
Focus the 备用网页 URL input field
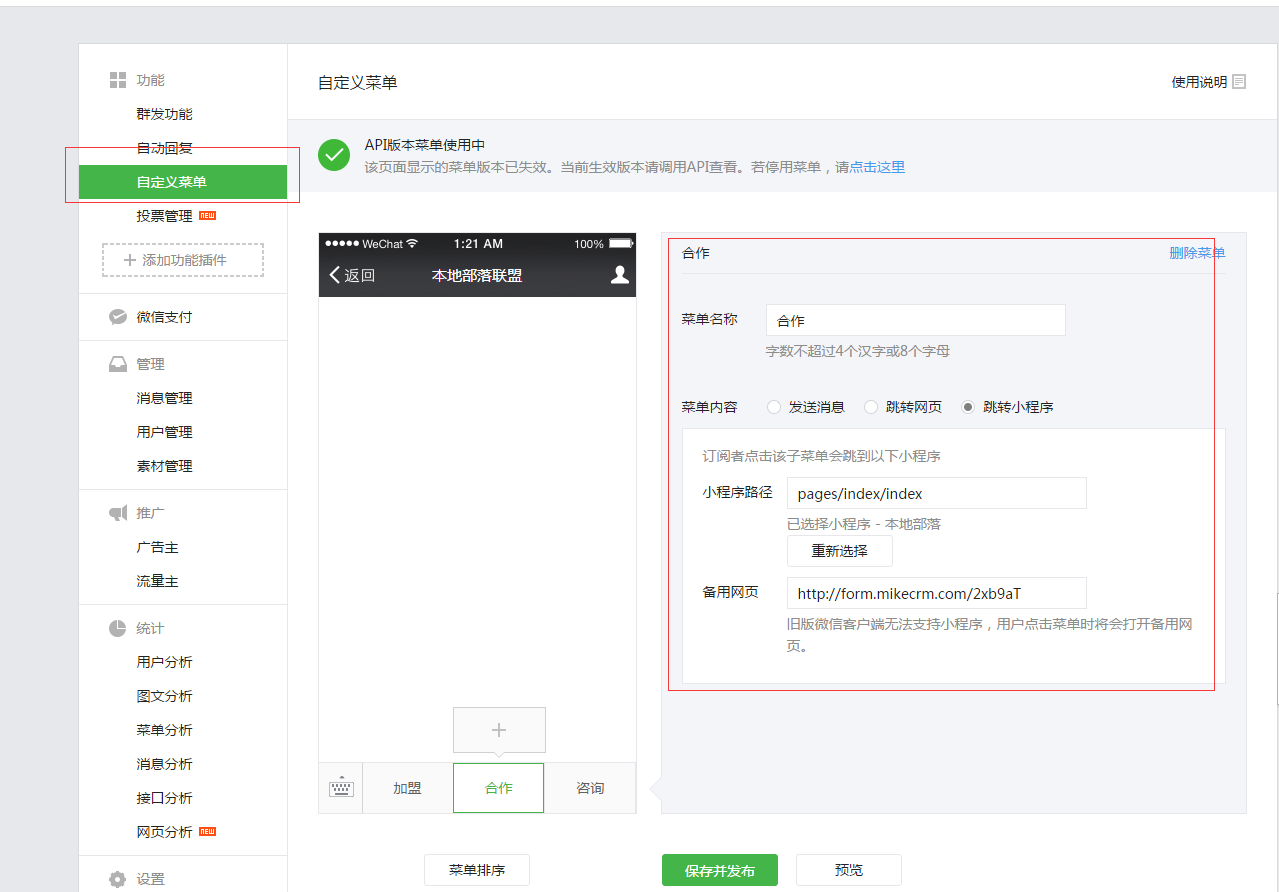(937, 593)
